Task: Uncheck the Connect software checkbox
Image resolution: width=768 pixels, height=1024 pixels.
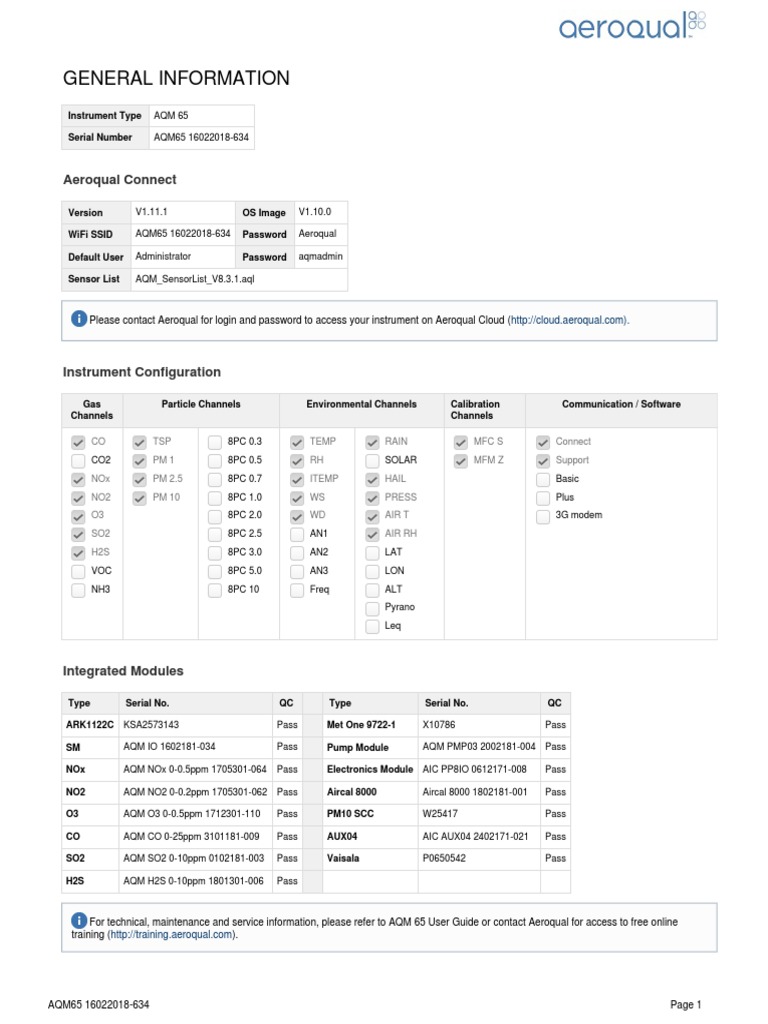Action: coord(543,442)
